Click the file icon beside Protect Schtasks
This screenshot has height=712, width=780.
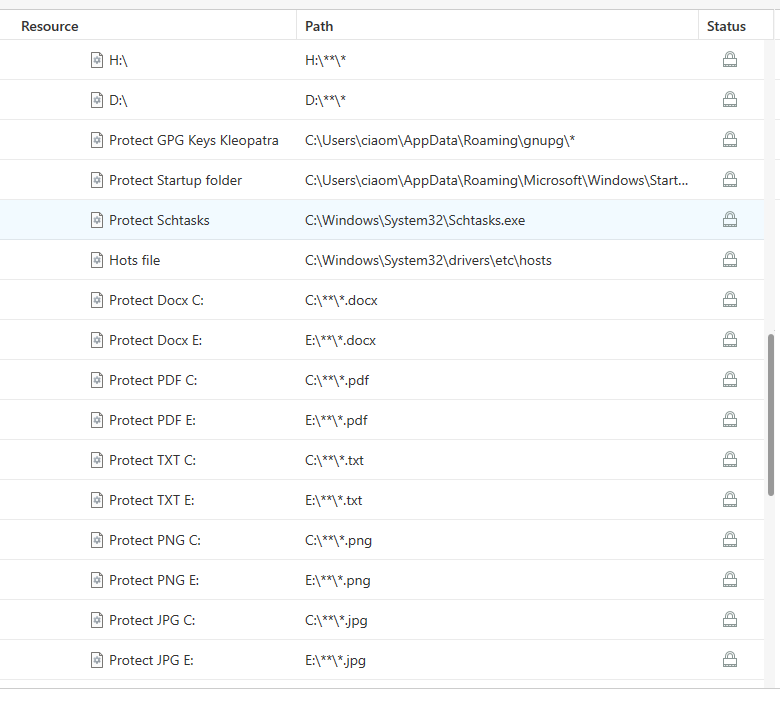point(97,220)
